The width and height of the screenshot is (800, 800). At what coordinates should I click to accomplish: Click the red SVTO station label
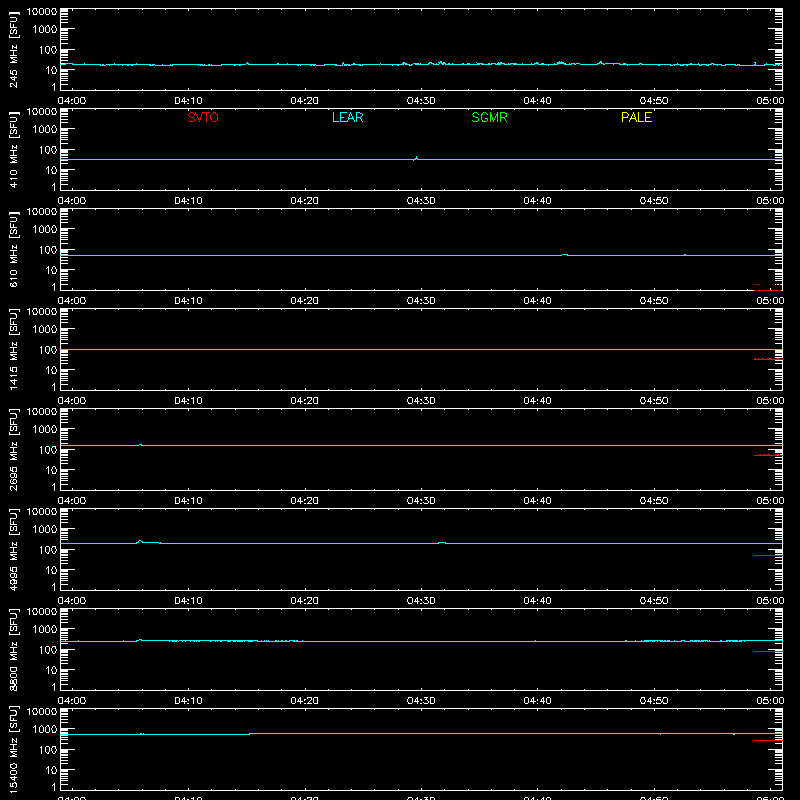coord(203,117)
